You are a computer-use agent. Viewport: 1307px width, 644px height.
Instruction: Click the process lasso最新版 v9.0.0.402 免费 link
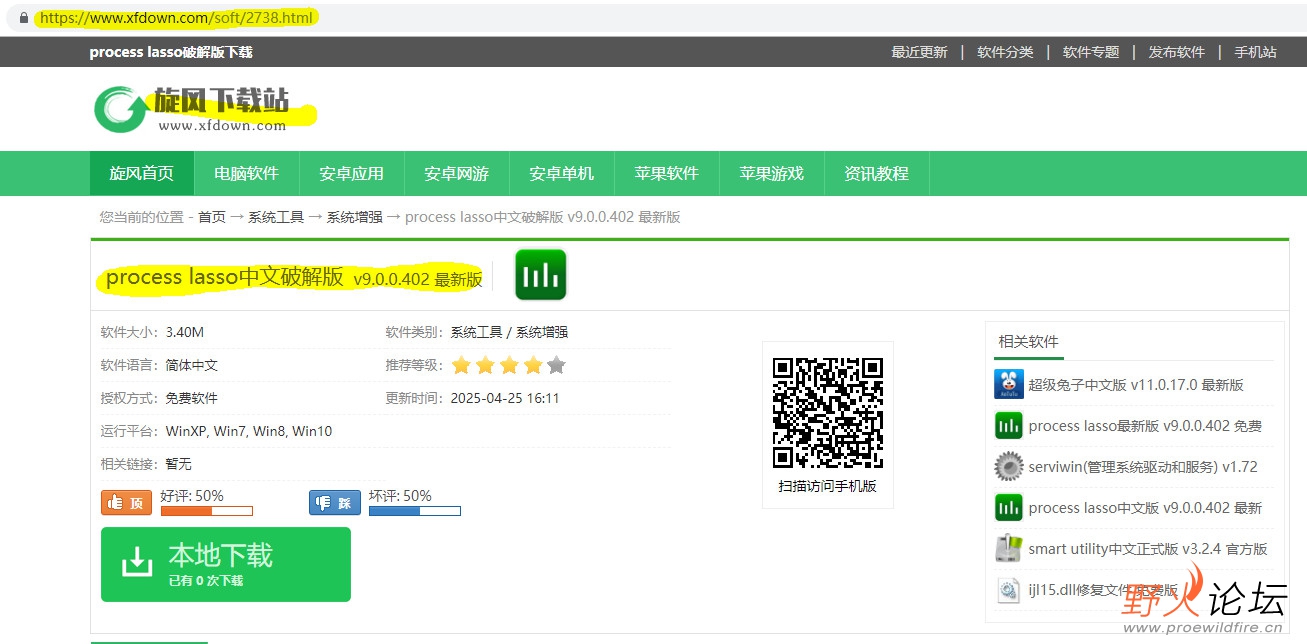1145,426
